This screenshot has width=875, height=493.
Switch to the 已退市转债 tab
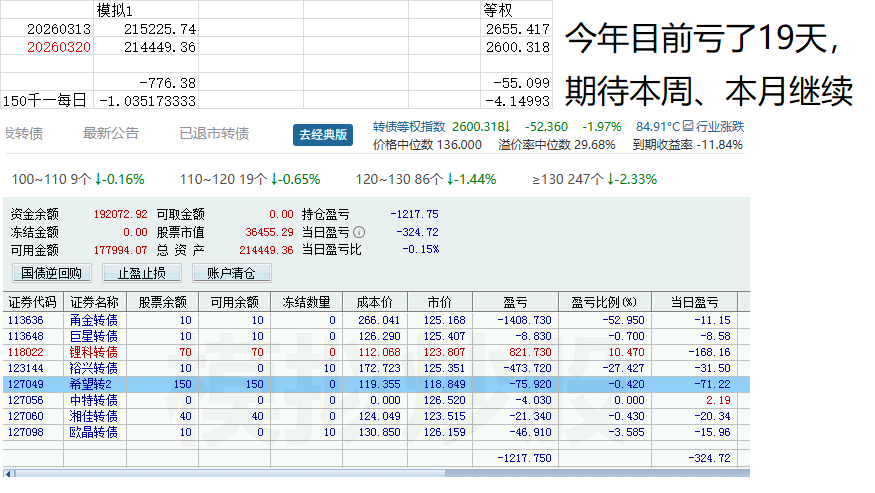point(213,134)
